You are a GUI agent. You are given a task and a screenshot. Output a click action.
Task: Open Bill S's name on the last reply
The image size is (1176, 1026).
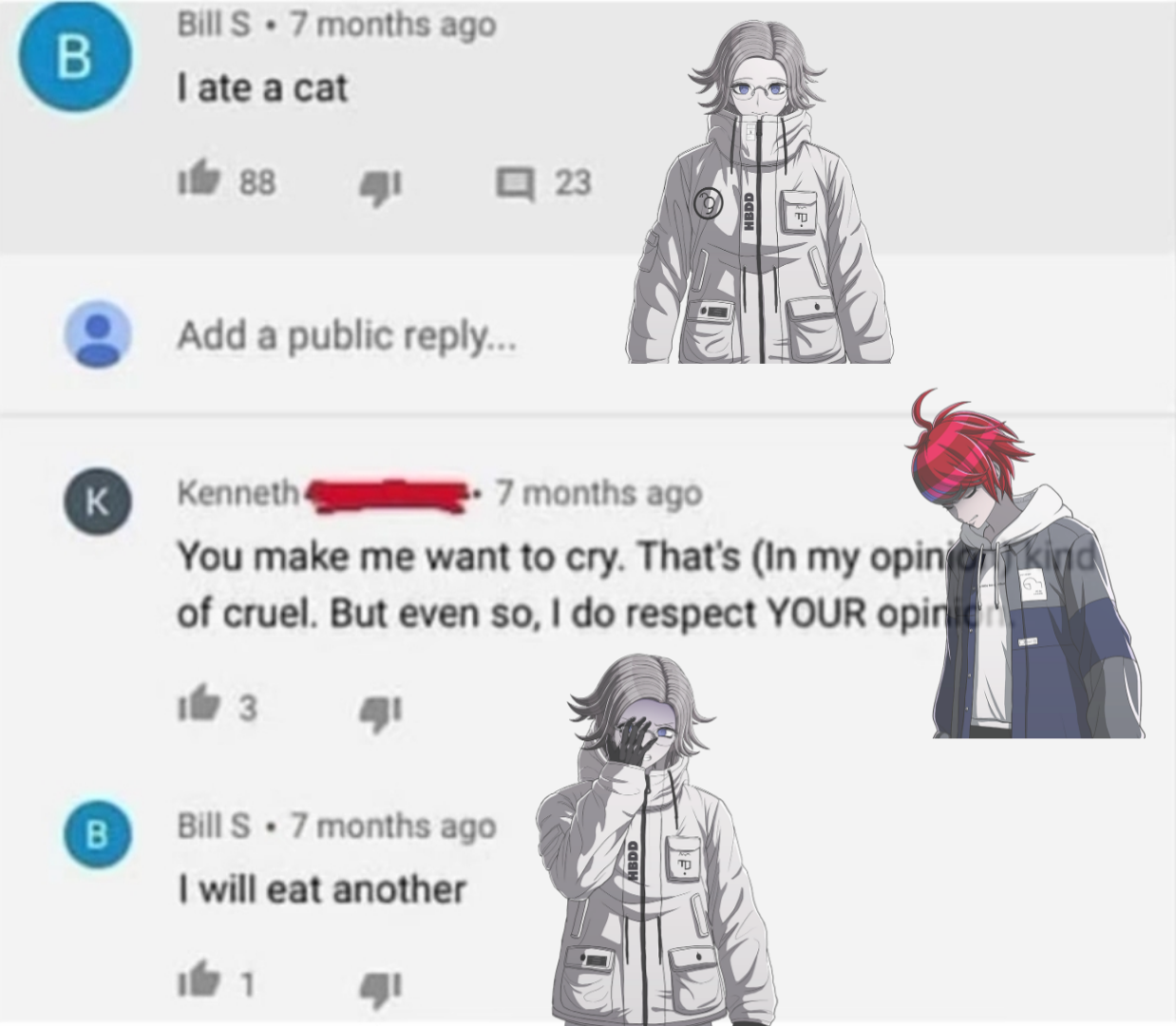click(214, 826)
